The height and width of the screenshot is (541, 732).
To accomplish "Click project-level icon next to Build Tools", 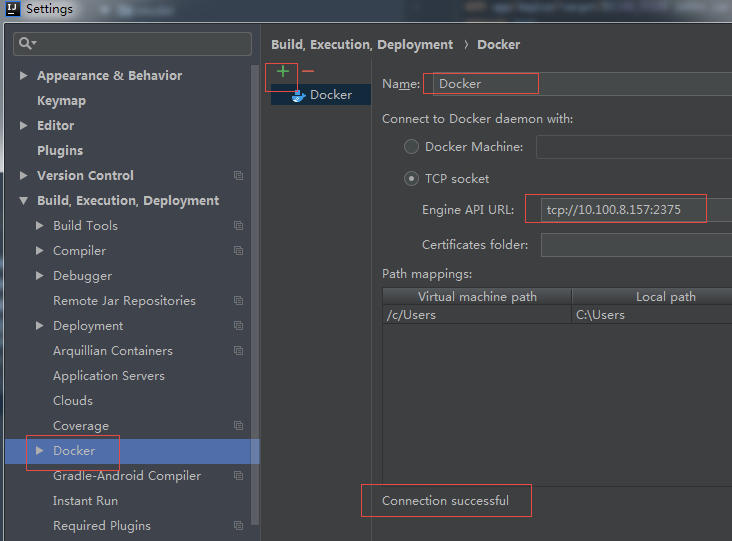I will [x=238, y=225].
